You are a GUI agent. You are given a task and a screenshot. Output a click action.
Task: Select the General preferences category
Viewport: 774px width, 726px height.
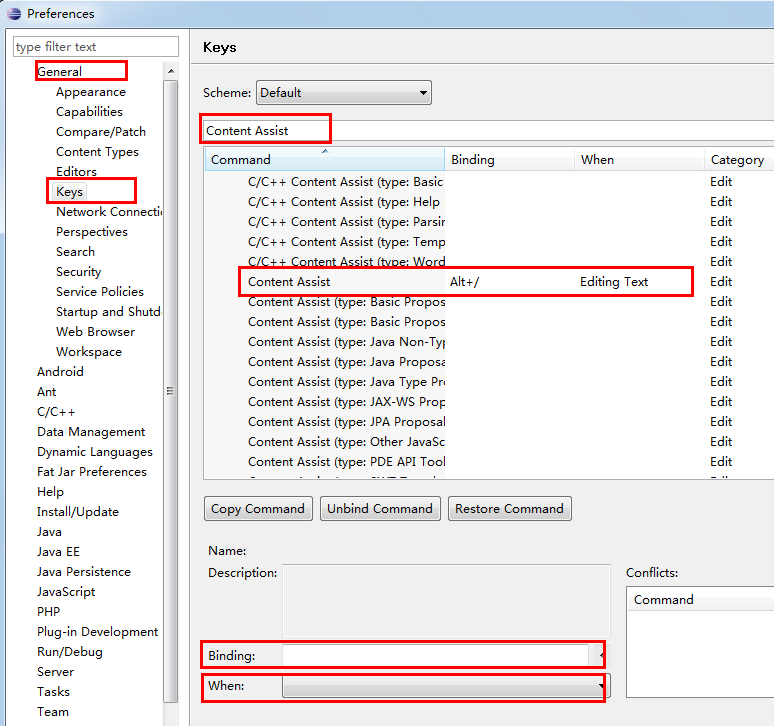pos(60,72)
